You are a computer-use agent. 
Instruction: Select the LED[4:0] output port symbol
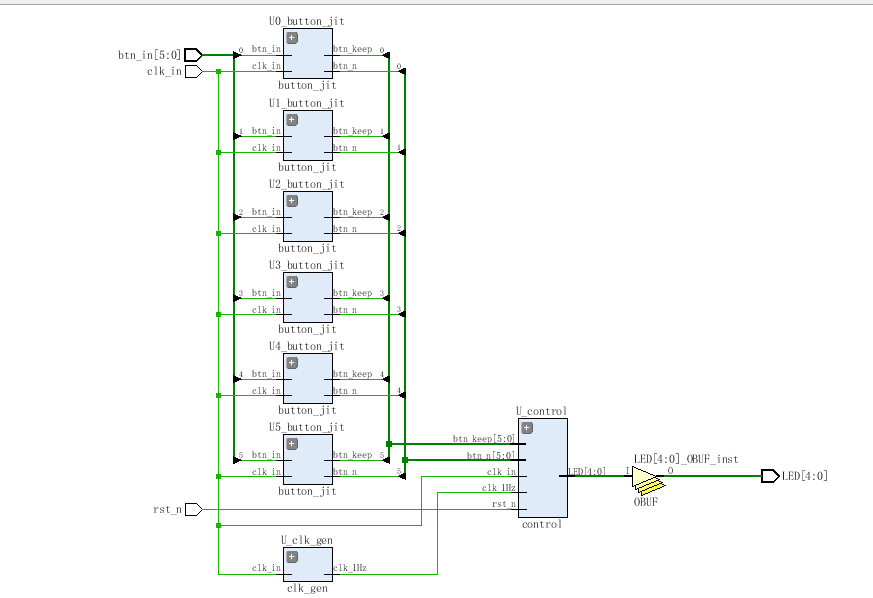[771, 476]
